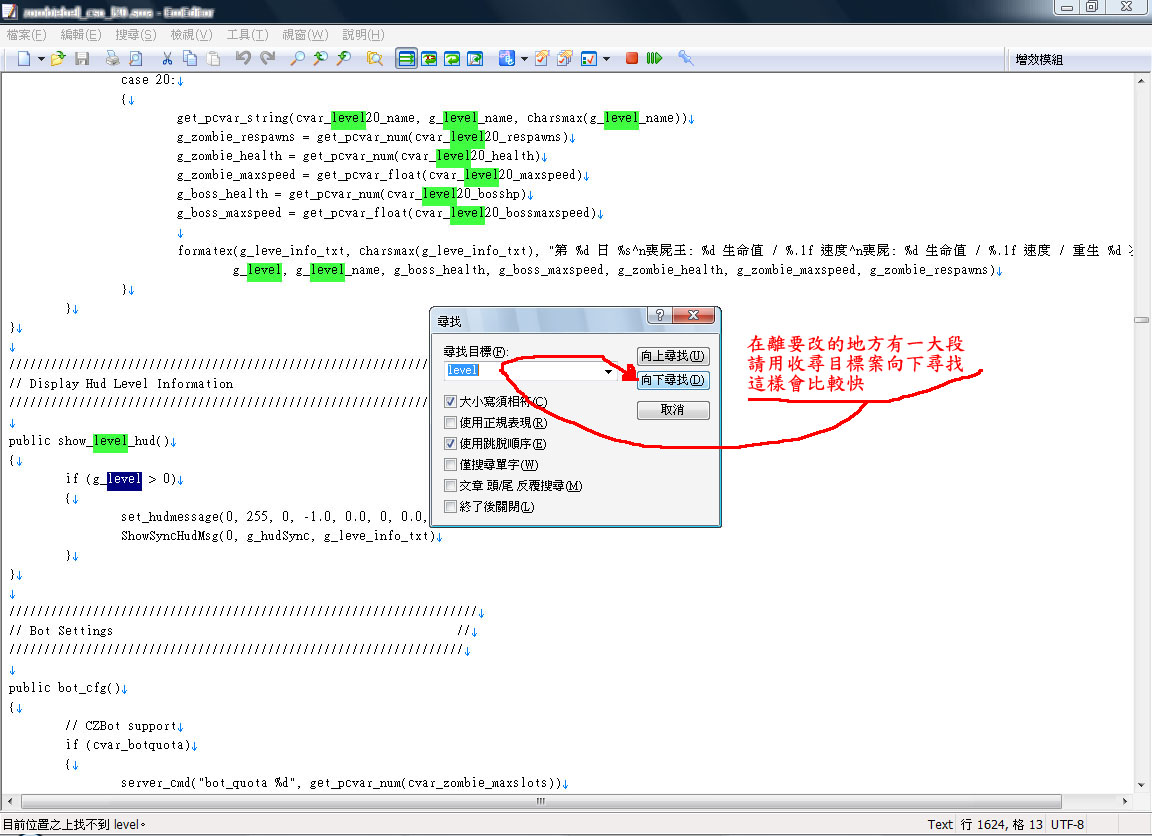
Task: Enable 僅搜尋單字 whole word checkbox
Action: [x=450, y=465]
